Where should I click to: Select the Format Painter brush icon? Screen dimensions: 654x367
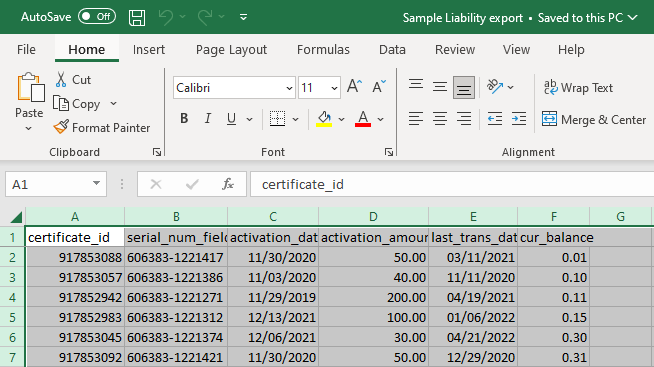pyautogui.click(x=61, y=127)
